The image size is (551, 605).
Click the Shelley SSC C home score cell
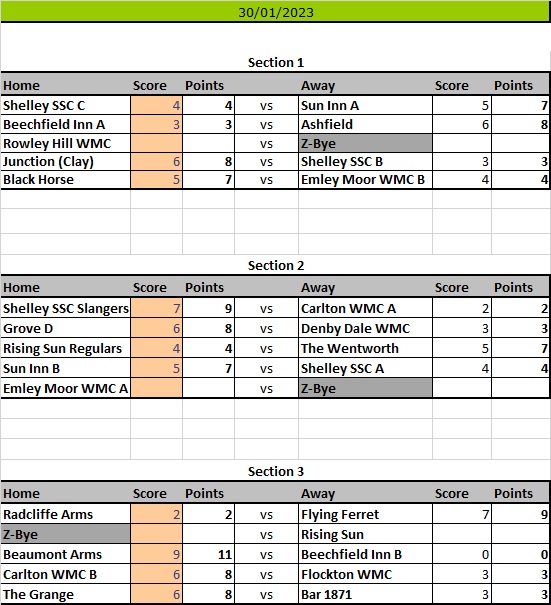(x=156, y=105)
